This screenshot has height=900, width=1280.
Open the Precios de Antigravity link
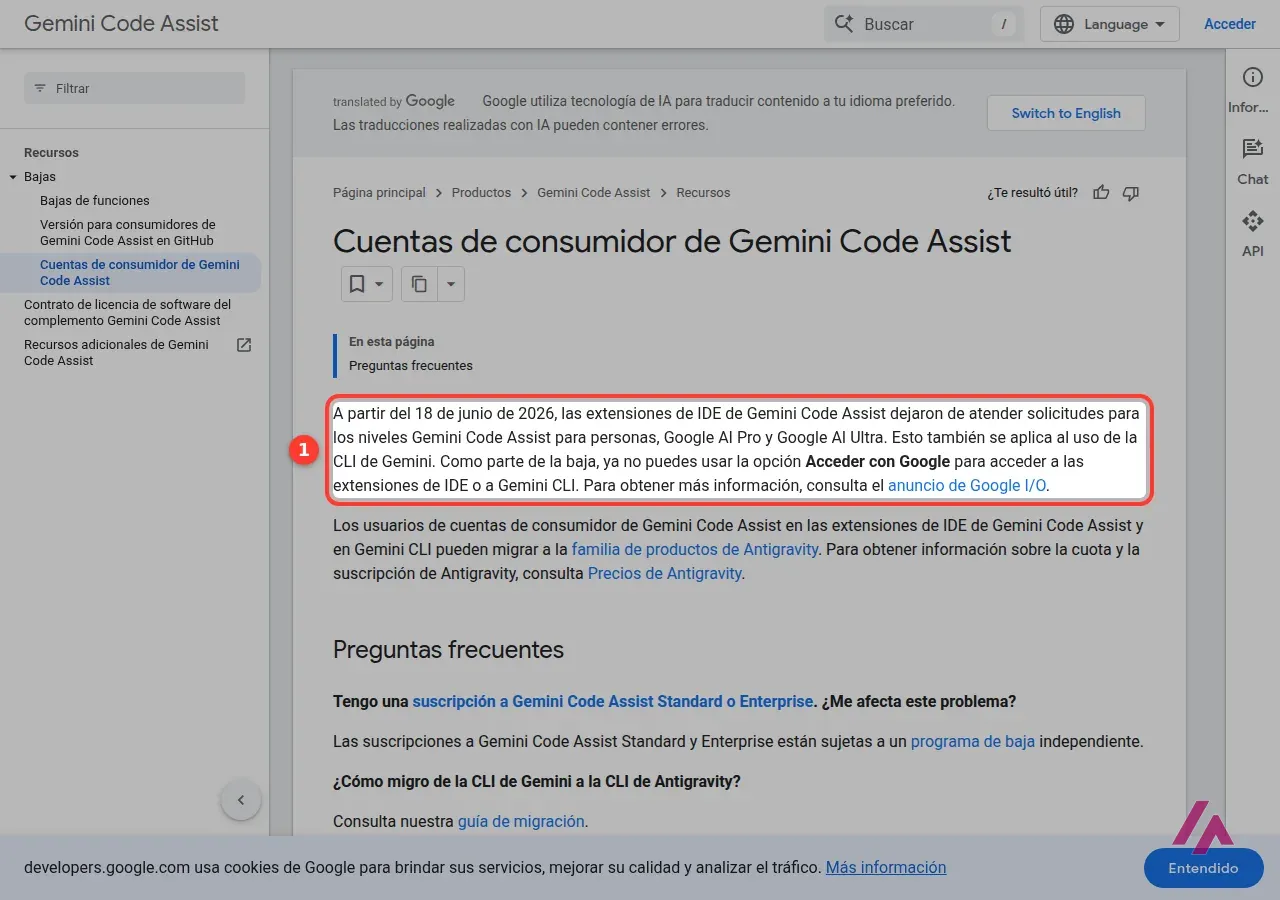click(665, 574)
